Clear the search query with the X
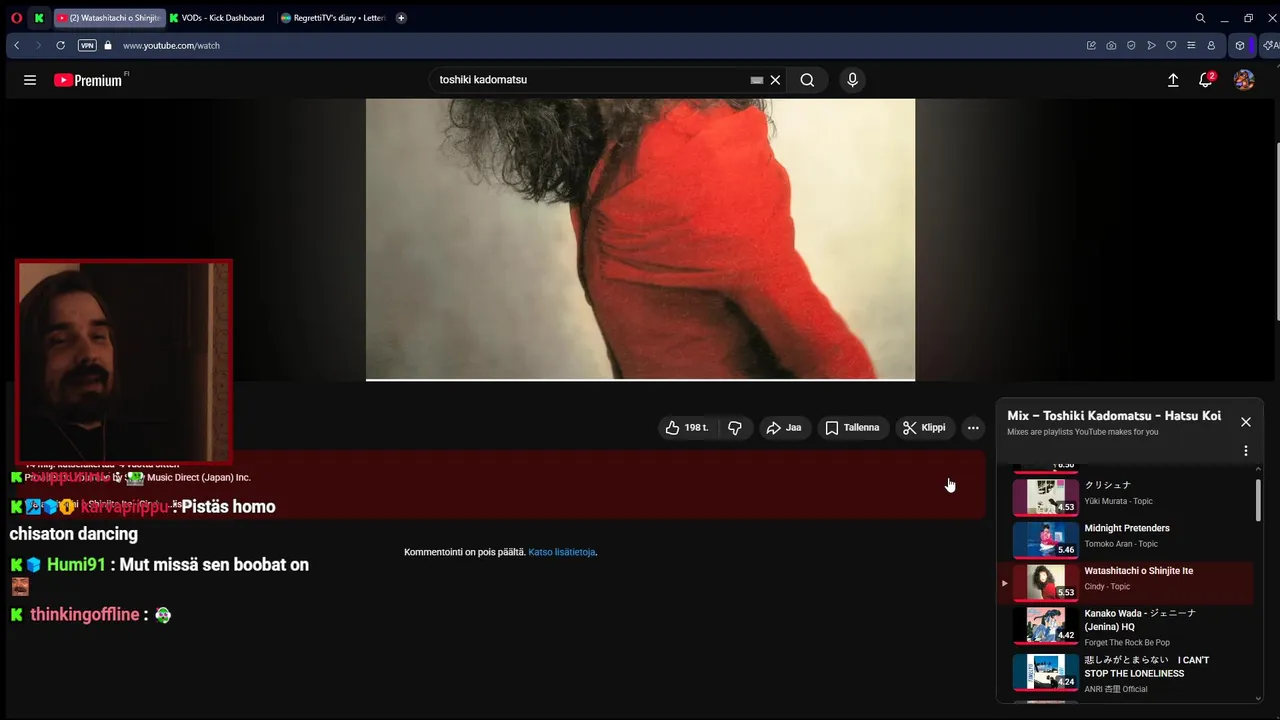The image size is (1280, 720). (x=775, y=80)
